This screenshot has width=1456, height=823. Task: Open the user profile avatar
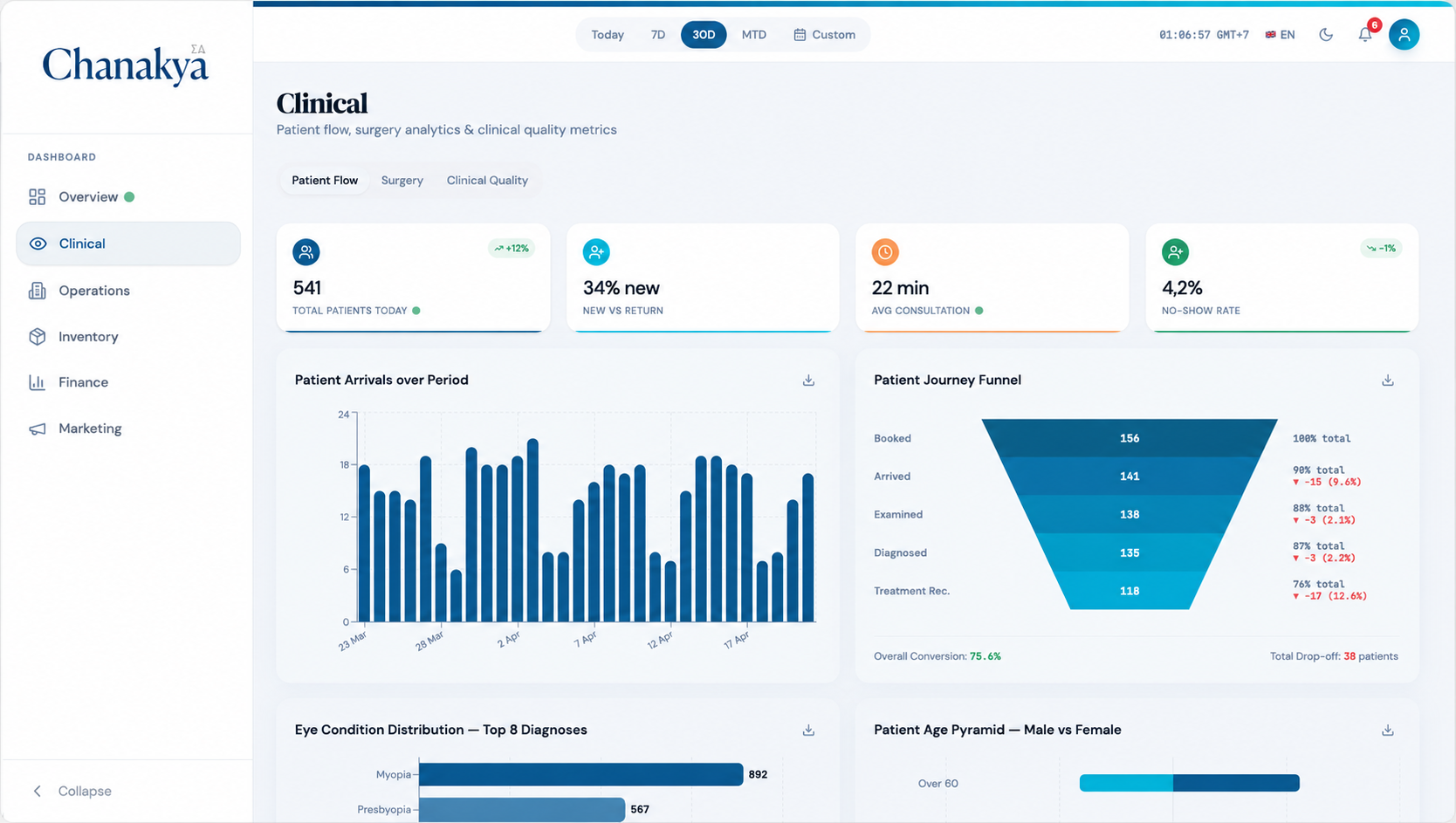coord(1404,35)
